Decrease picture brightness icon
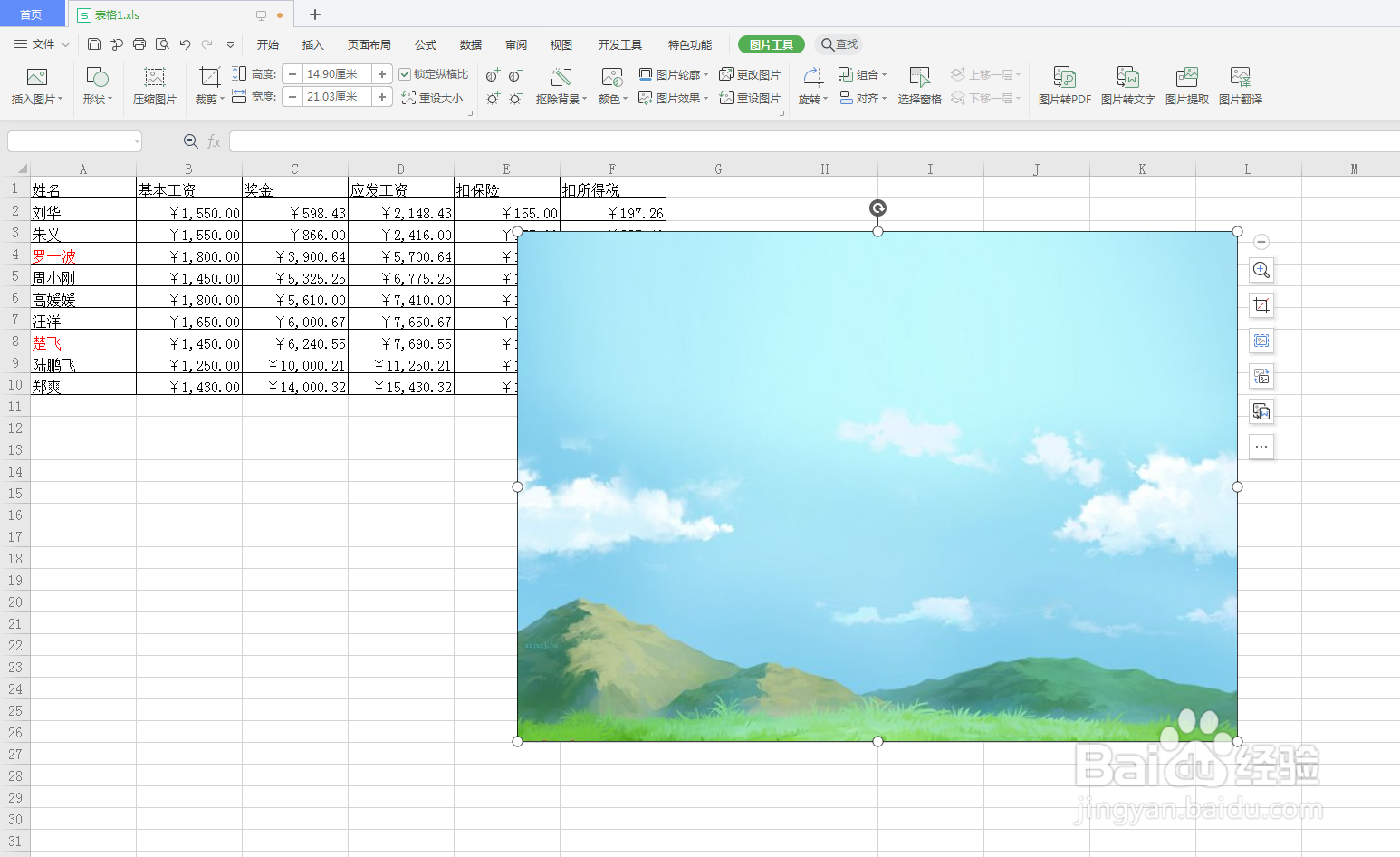Screen dimensions: 1400x857 (516, 98)
